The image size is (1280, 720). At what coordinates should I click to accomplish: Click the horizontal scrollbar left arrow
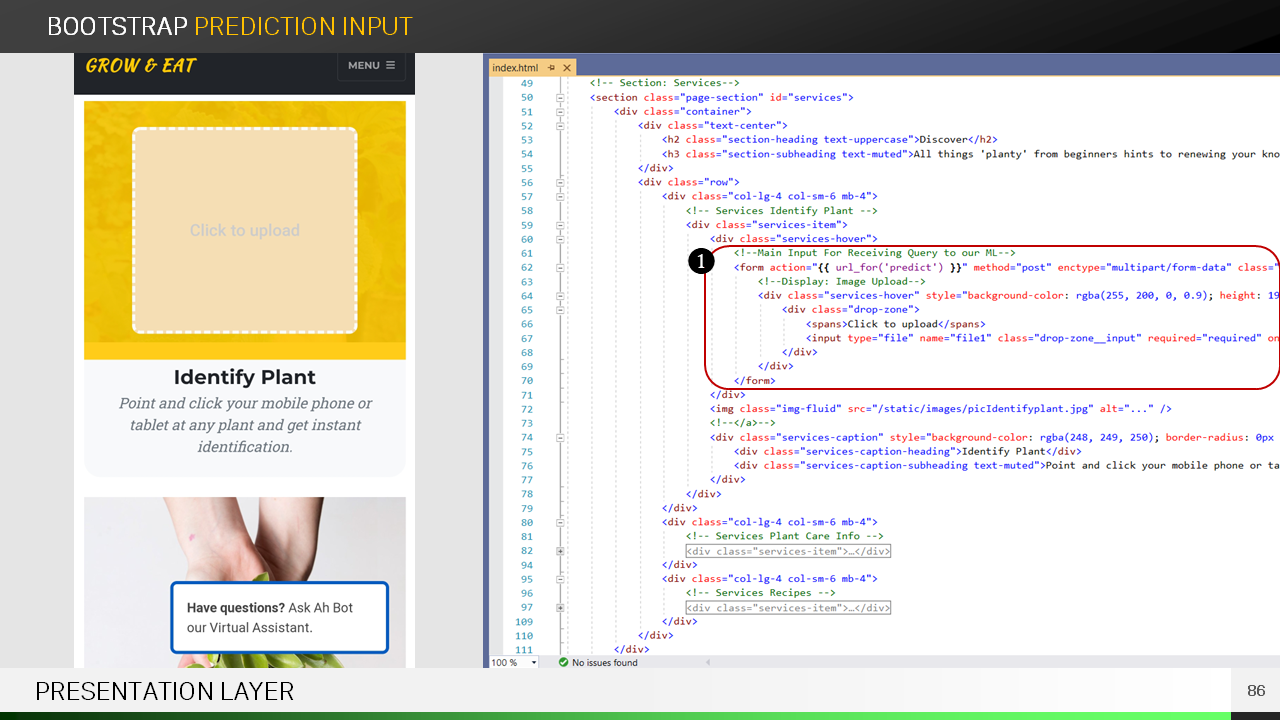709,663
